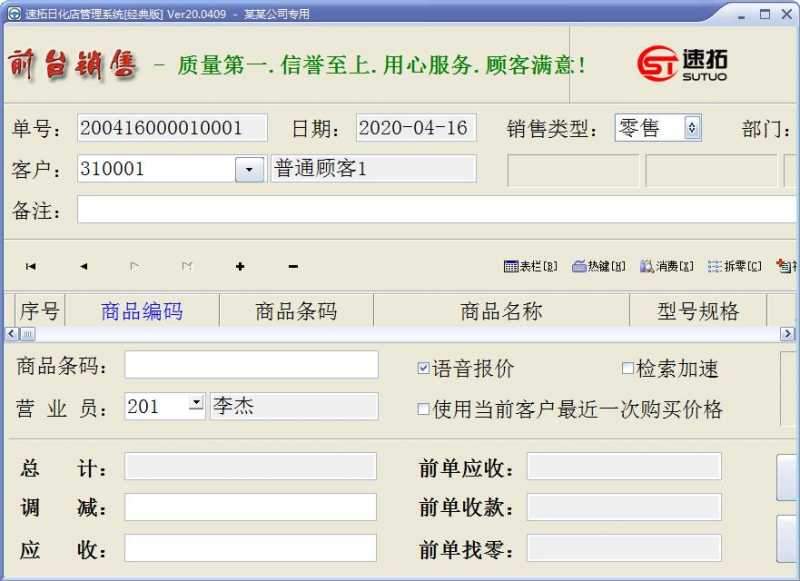This screenshot has width=800, height=581.
Task: Click the SUTUO 速拓 company logo
Action: tap(686, 62)
